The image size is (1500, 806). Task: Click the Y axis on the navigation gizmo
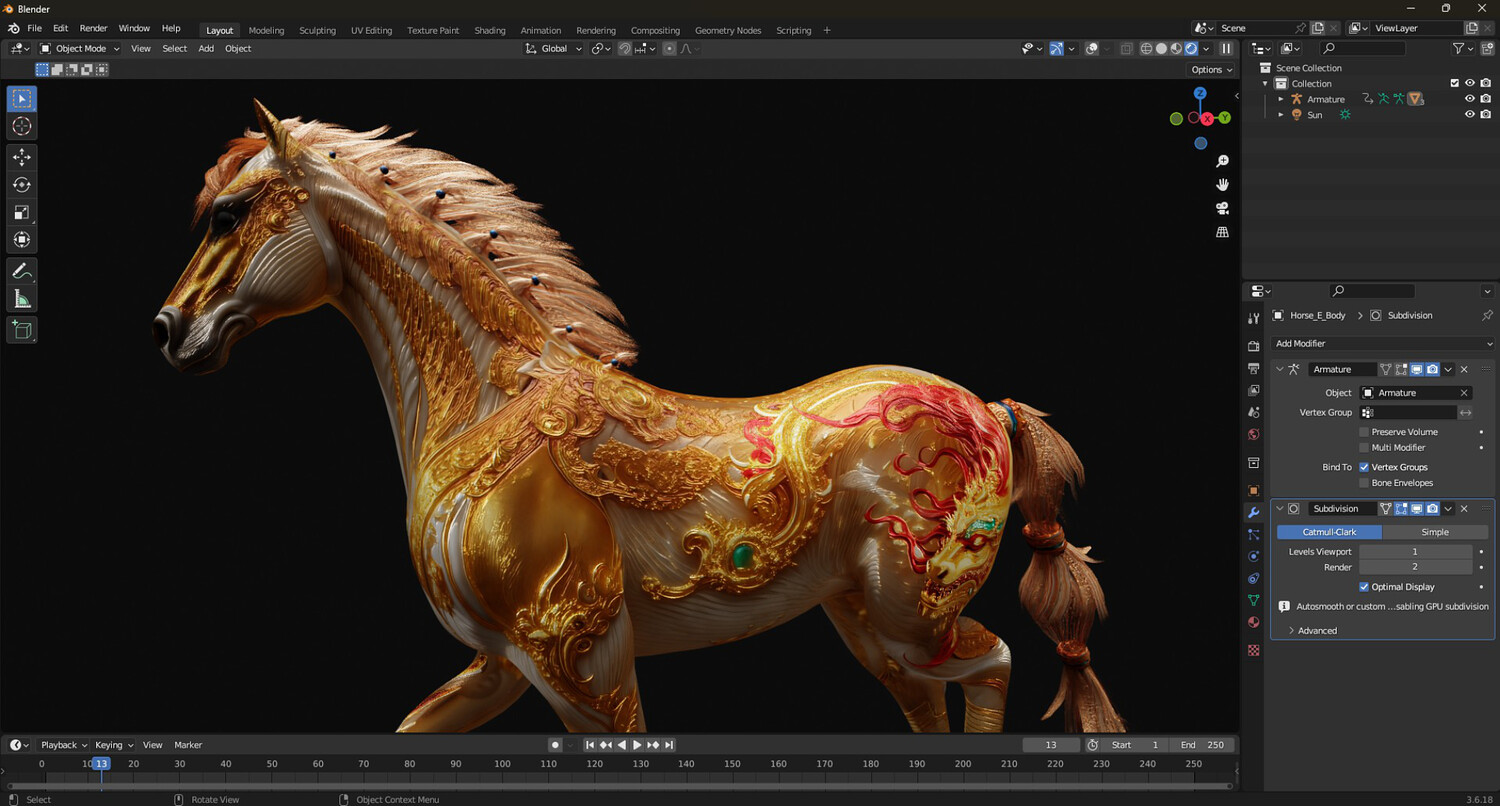click(x=1224, y=118)
